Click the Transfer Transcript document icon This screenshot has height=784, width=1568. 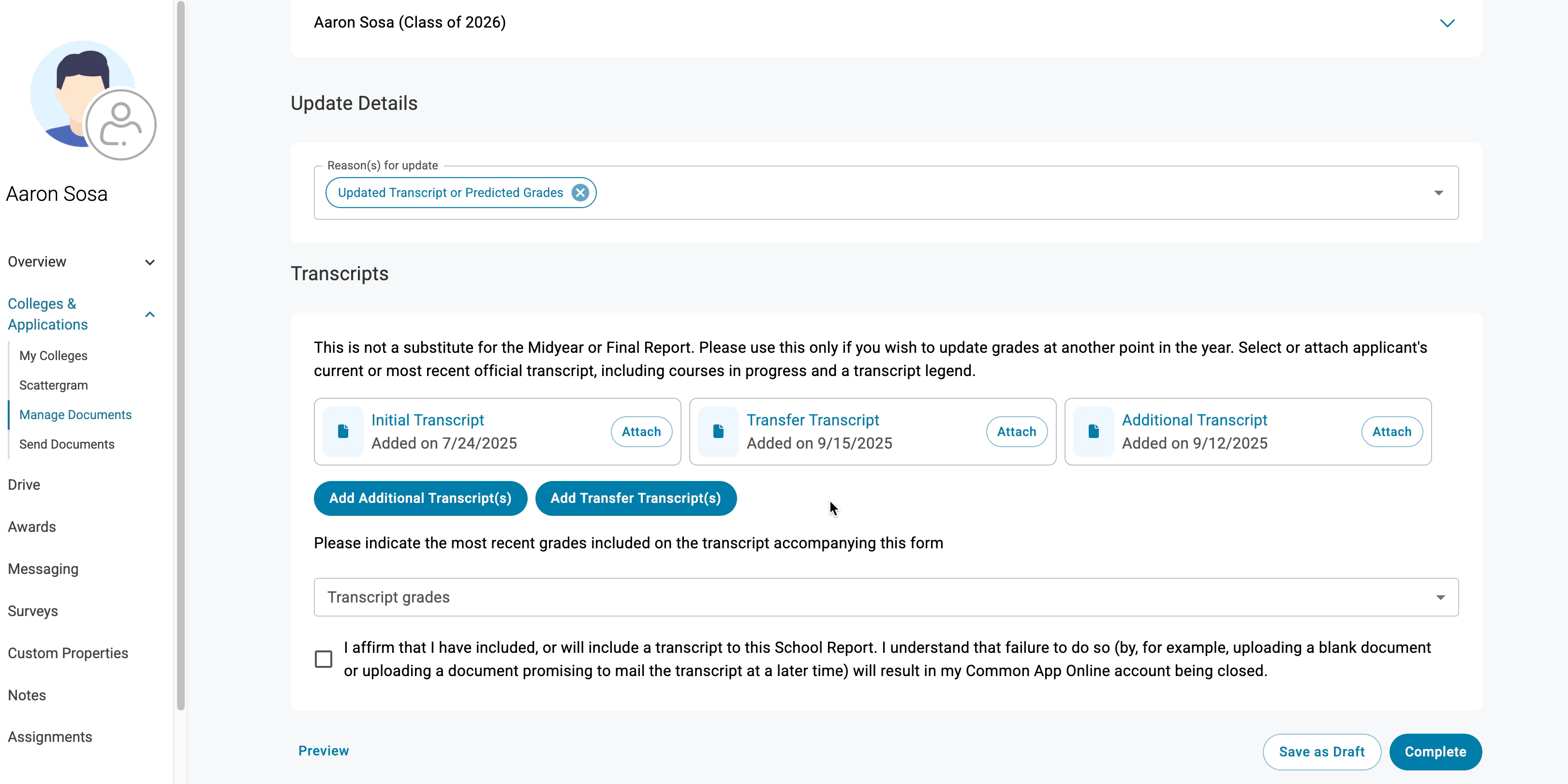click(718, 431)
